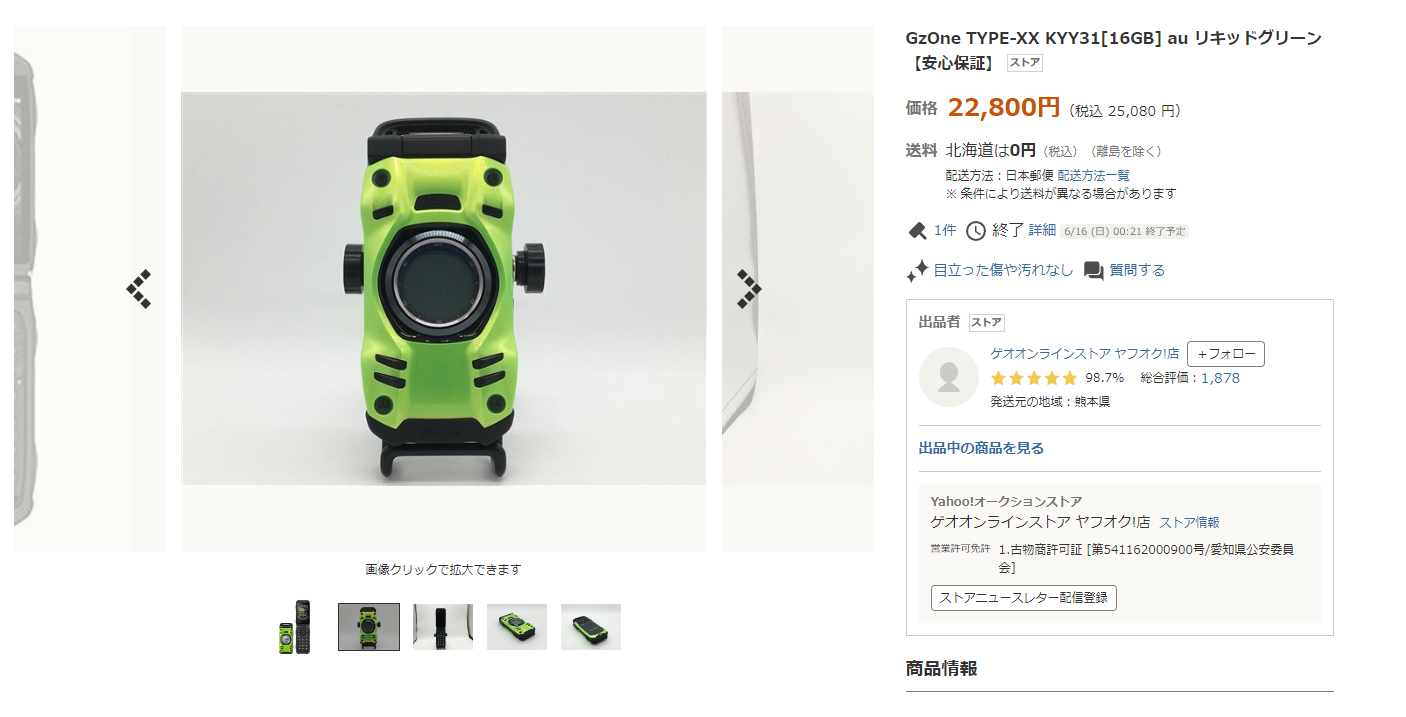
Task: Click the seller avatar icon
Action: coord(948,377)
